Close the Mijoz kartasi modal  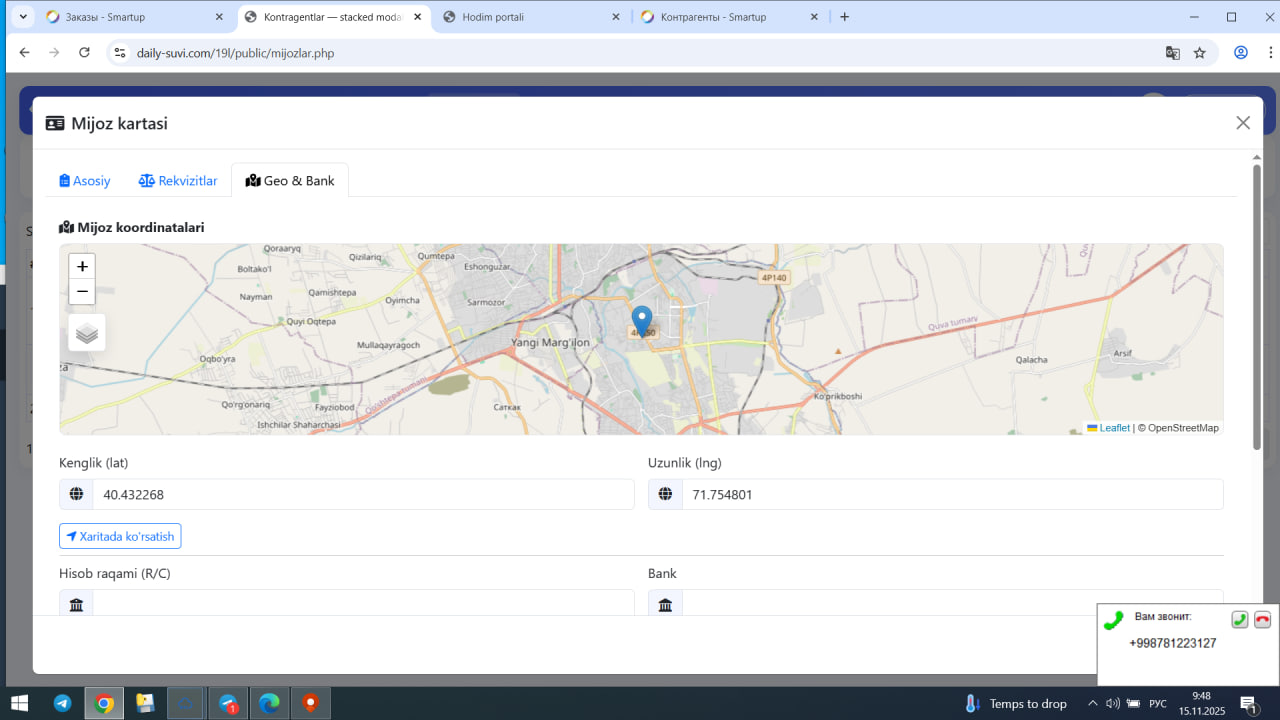click(1243, 123)
